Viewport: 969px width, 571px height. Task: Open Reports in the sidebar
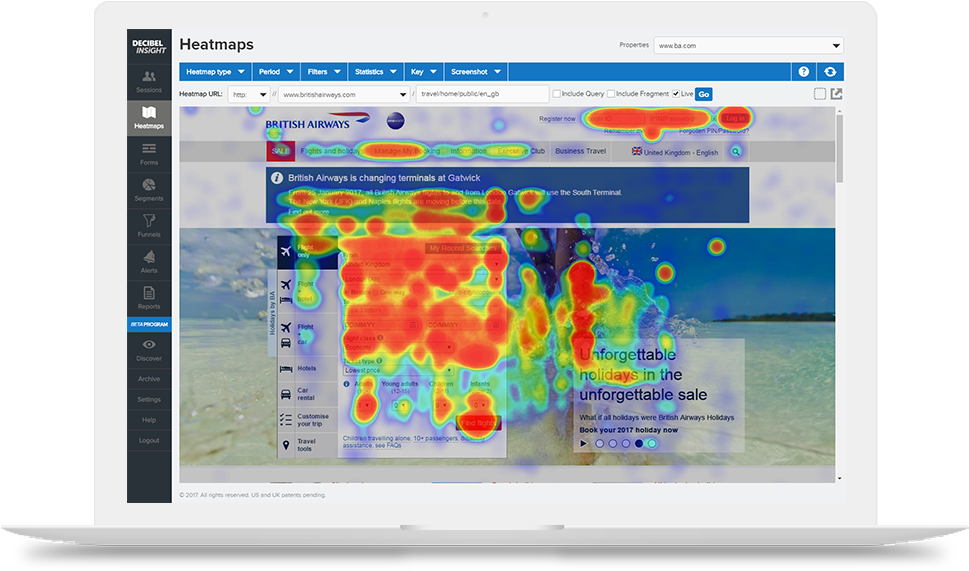click(x=149, y=298)
